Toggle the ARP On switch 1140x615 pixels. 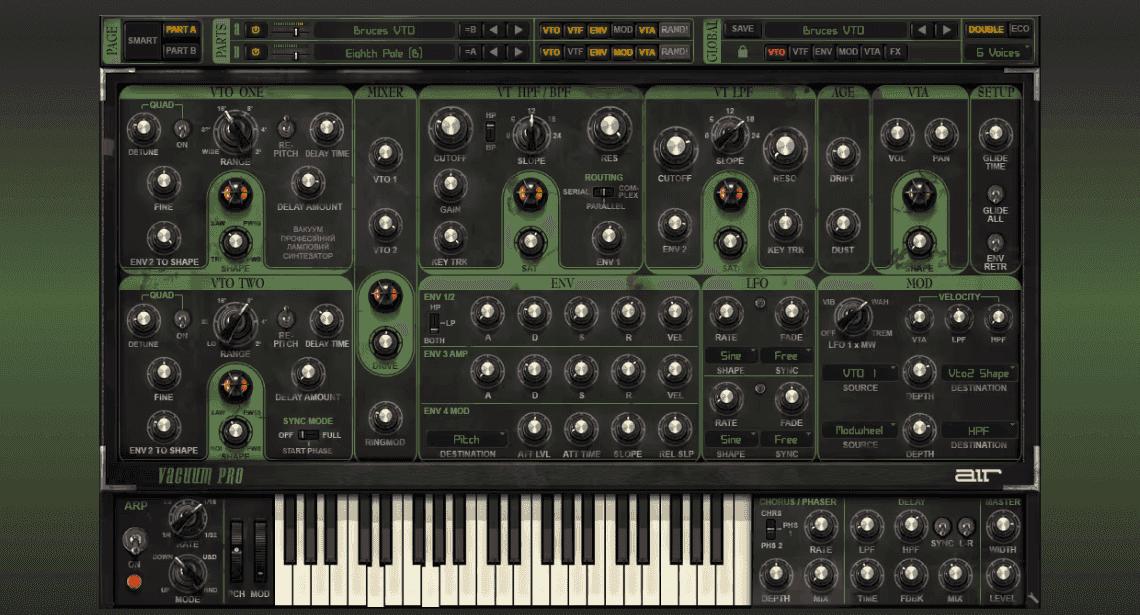[x=133, y=543]
